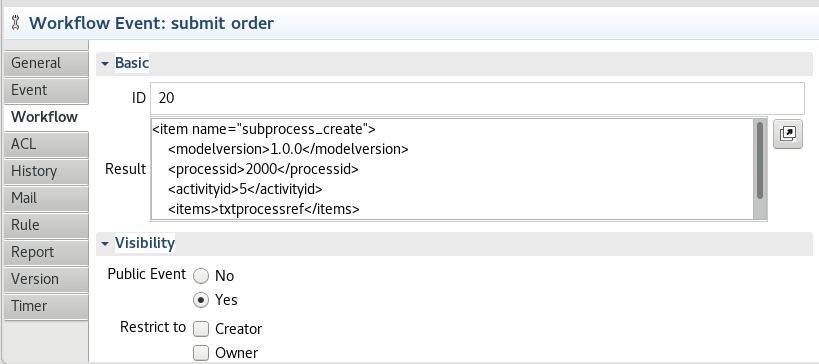Image resolution: width=819 pixels, height=364 pixels.
Task: Open the History tab
Action: 46,171
